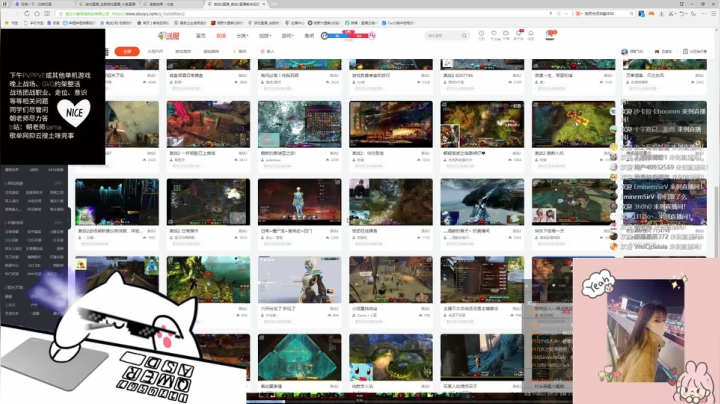Click the blue extension icon beside search box
The width and height of the screenshot is (720, 404).
point(641,14)
